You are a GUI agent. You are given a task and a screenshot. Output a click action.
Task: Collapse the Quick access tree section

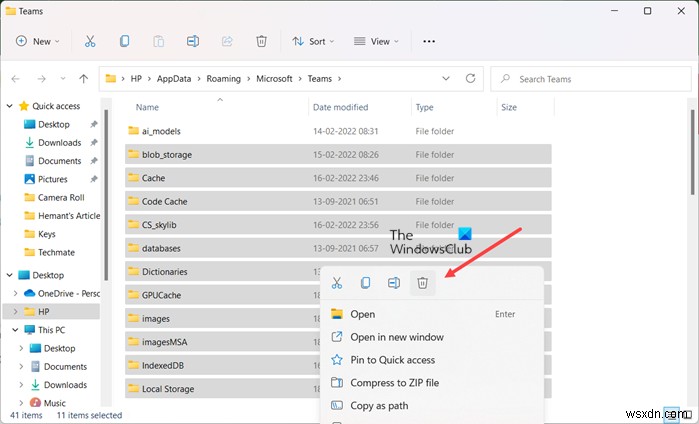point(9,106)
